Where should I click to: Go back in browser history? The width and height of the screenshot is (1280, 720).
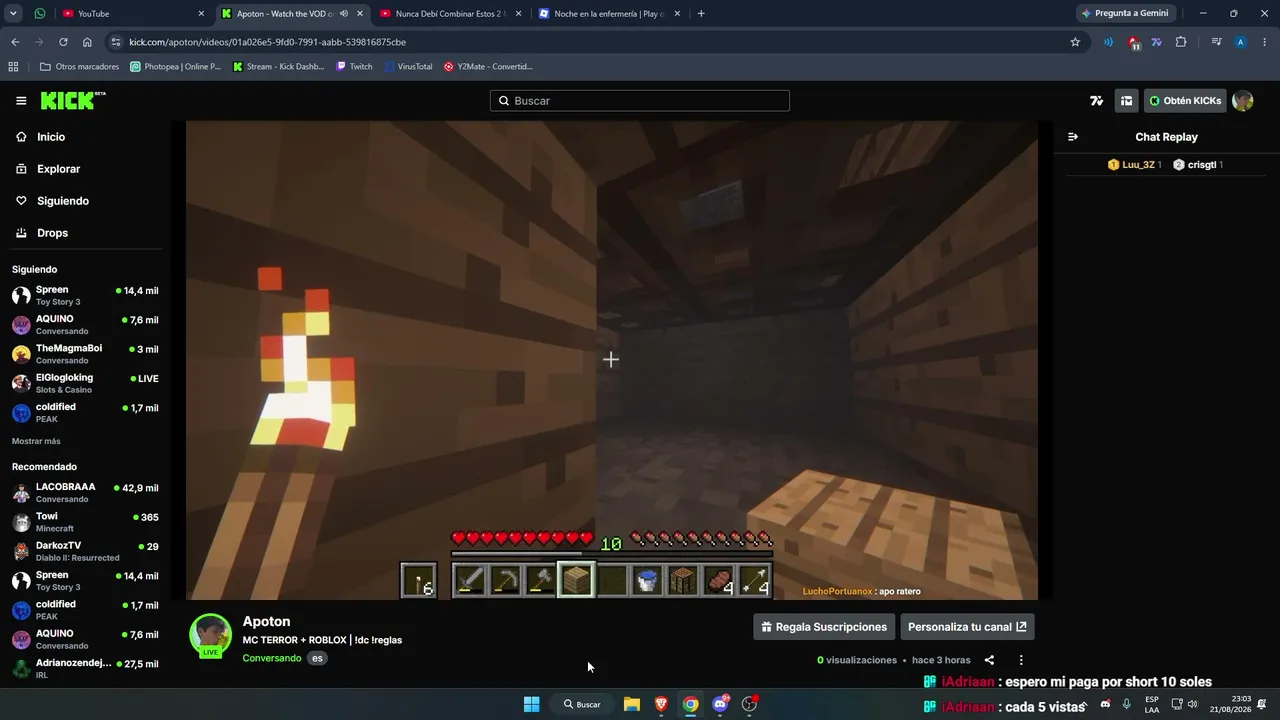(15, 42)
